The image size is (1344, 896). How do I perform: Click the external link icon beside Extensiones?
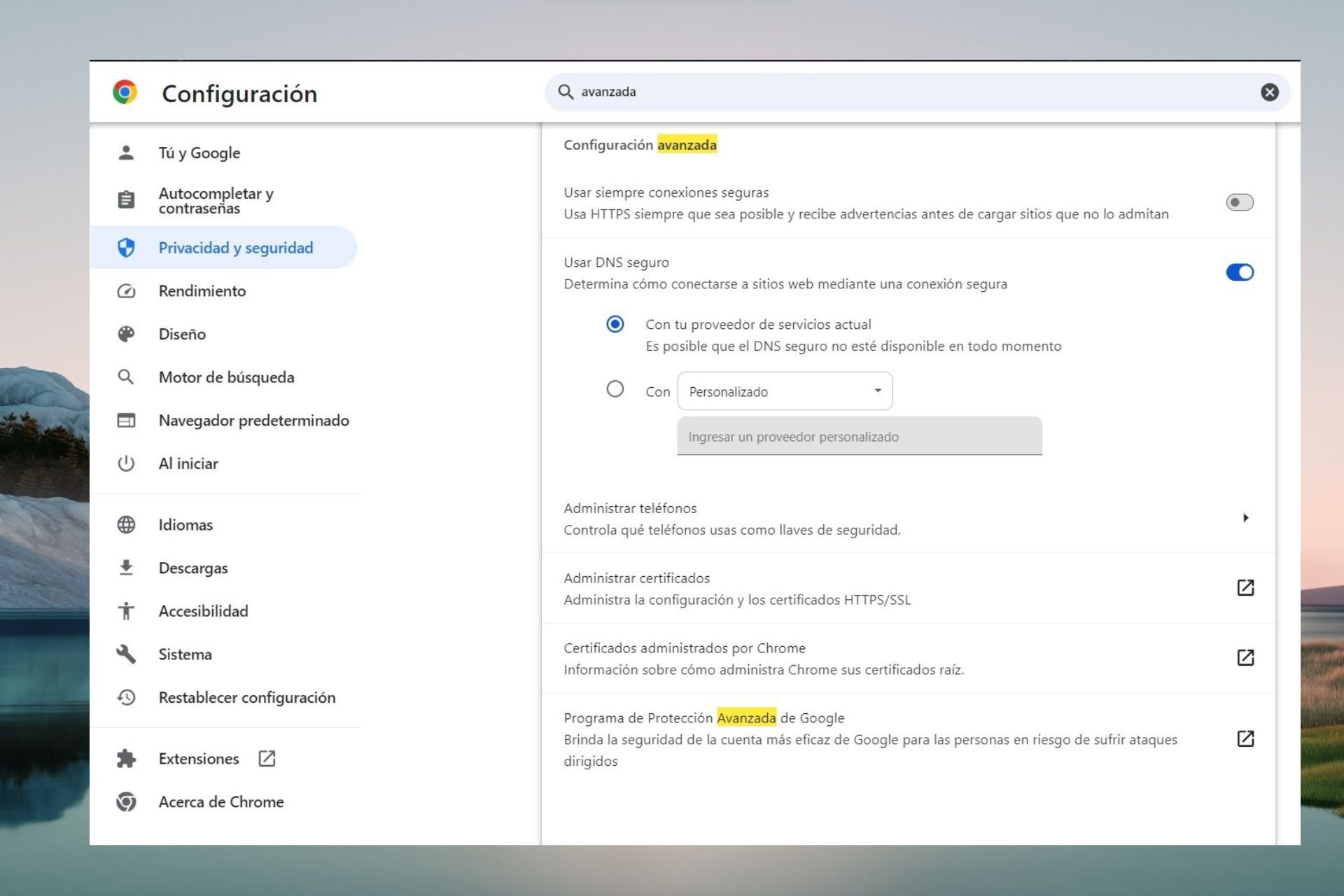(x=267, y=759)
